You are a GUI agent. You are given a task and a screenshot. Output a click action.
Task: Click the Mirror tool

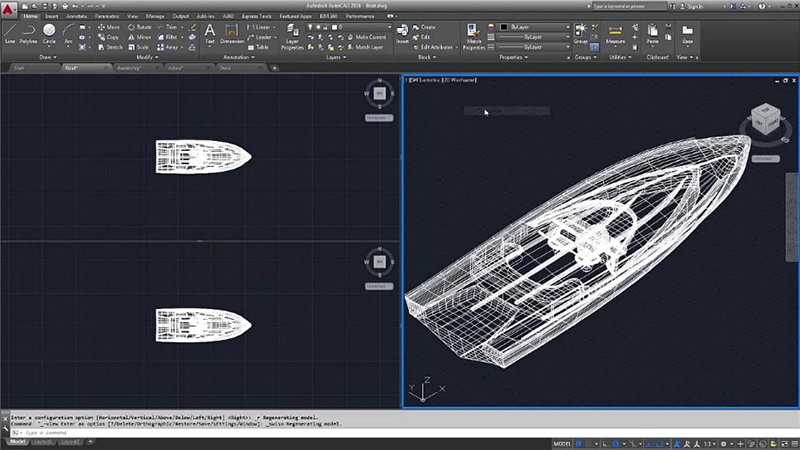[x=139, y=37]
